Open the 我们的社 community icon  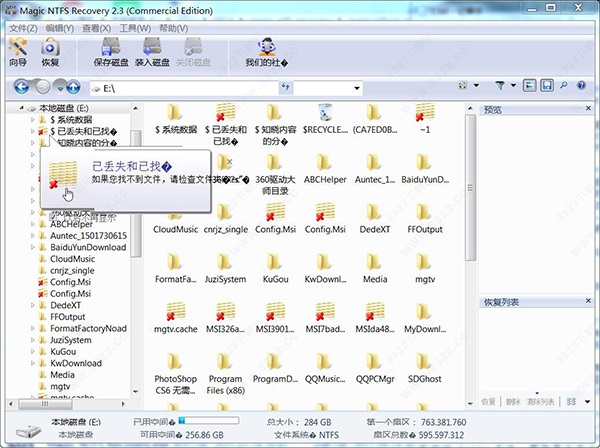coord(267,52)
